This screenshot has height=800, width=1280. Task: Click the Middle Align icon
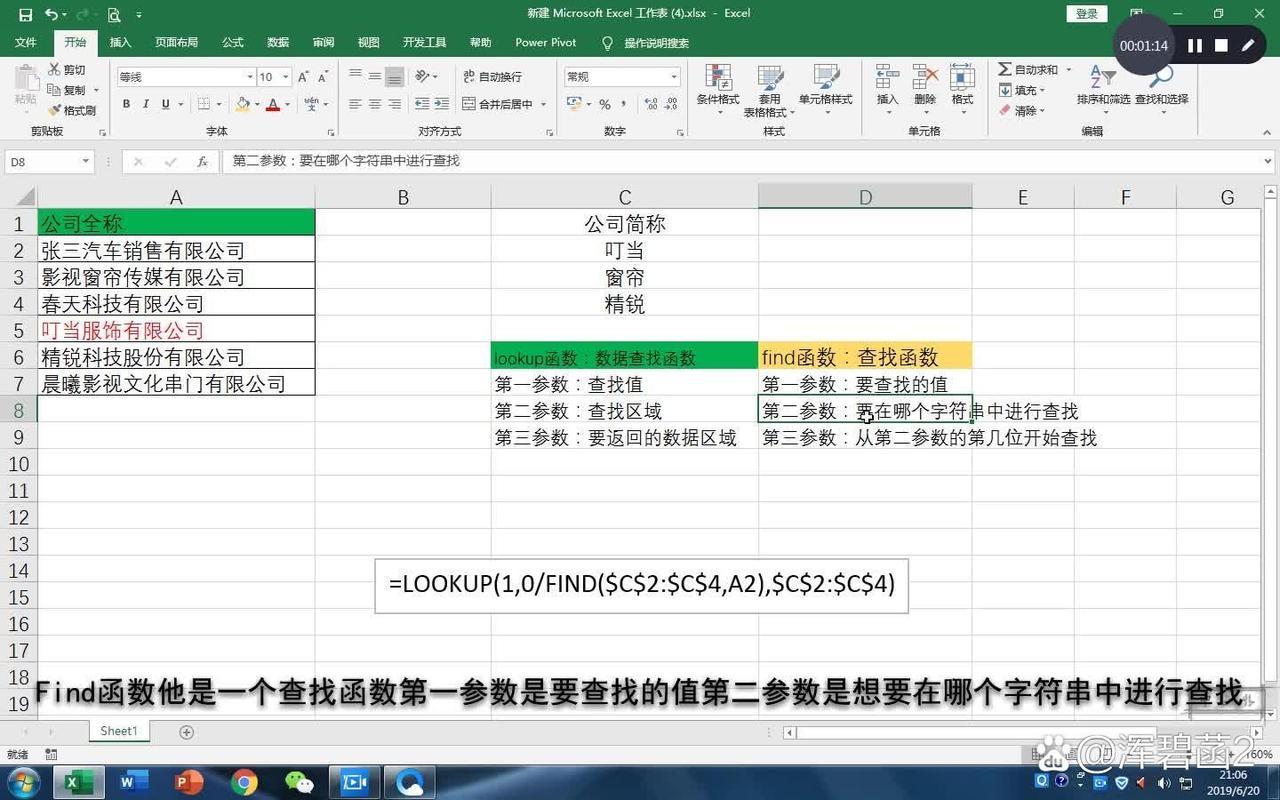pos(375,77)
